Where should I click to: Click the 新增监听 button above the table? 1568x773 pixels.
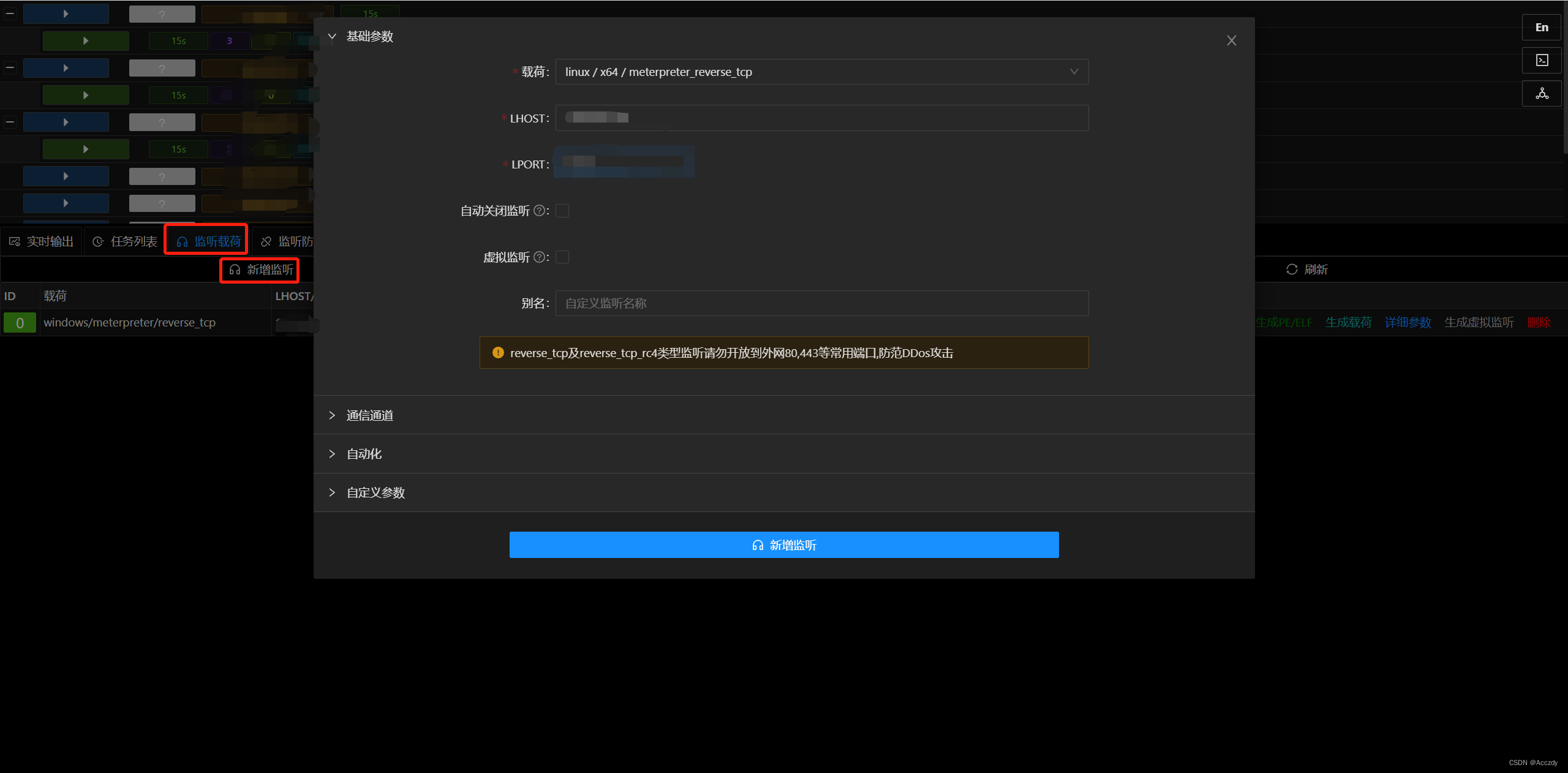(261, 270)
